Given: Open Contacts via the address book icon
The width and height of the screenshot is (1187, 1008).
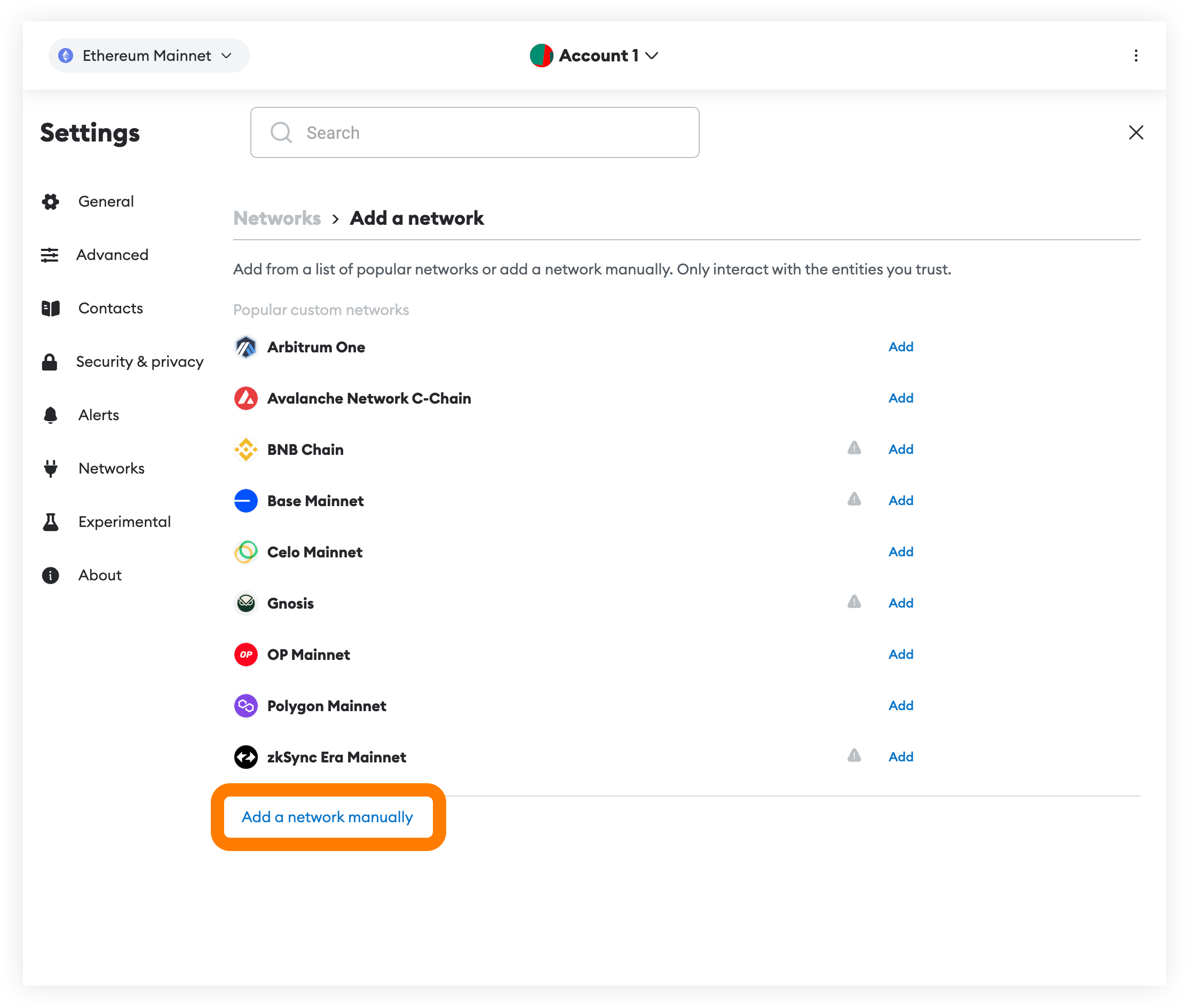Looking at the screenshot, I should coord(50,308).
